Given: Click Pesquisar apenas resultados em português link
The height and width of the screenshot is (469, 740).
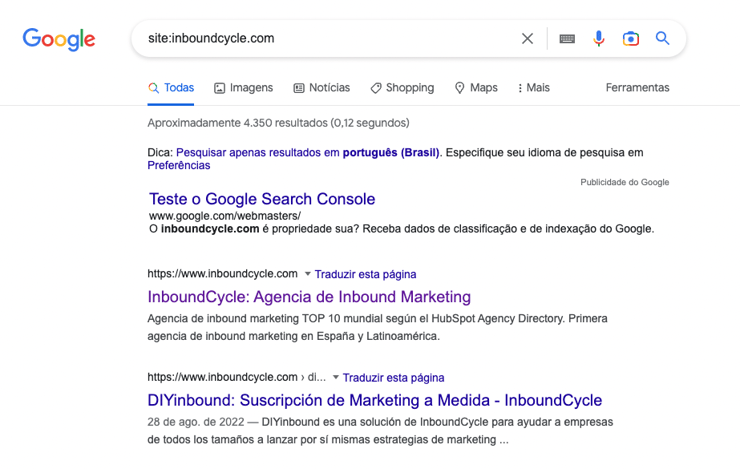Looking at the screenshot, I should 308,152.
